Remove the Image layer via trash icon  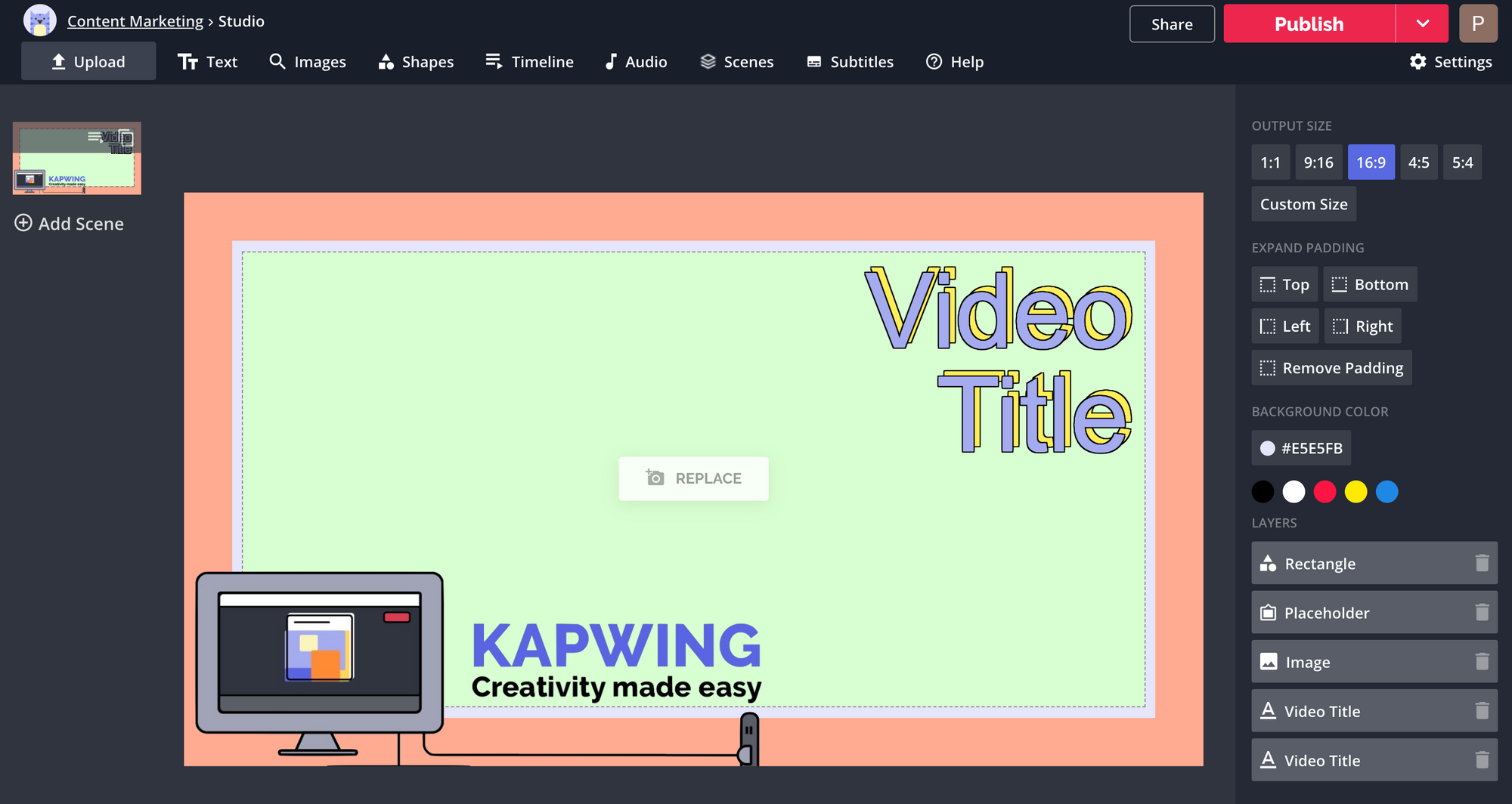[1482, 662]
